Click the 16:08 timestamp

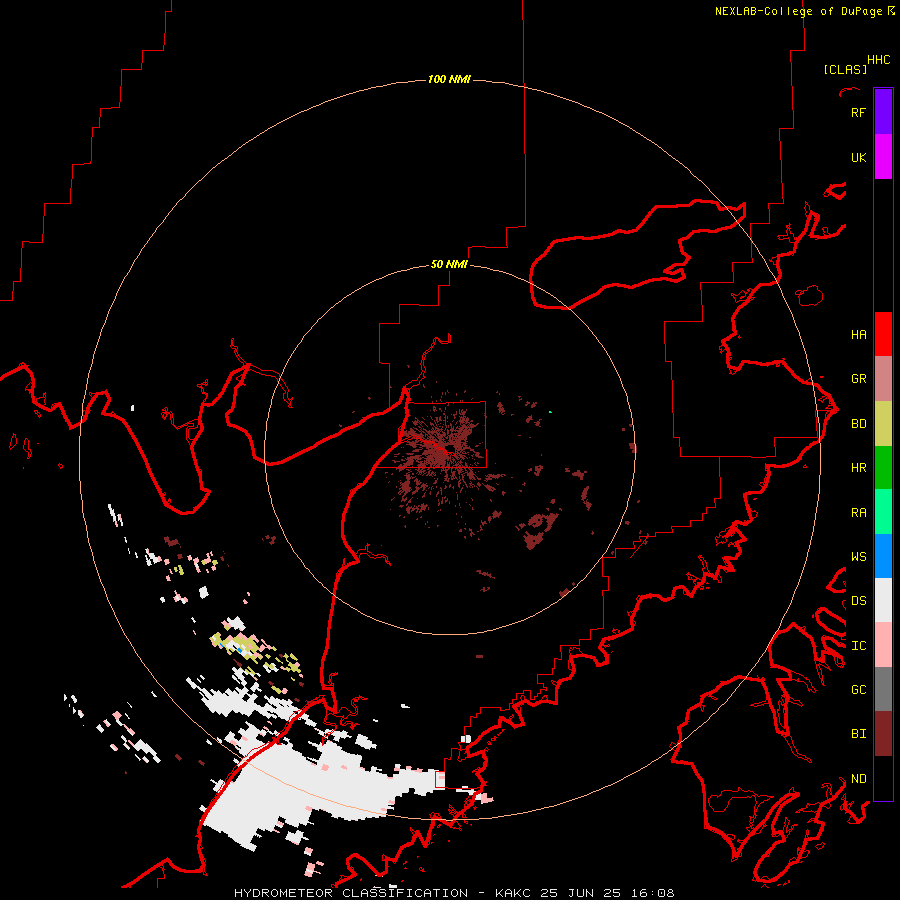(654, 893)
